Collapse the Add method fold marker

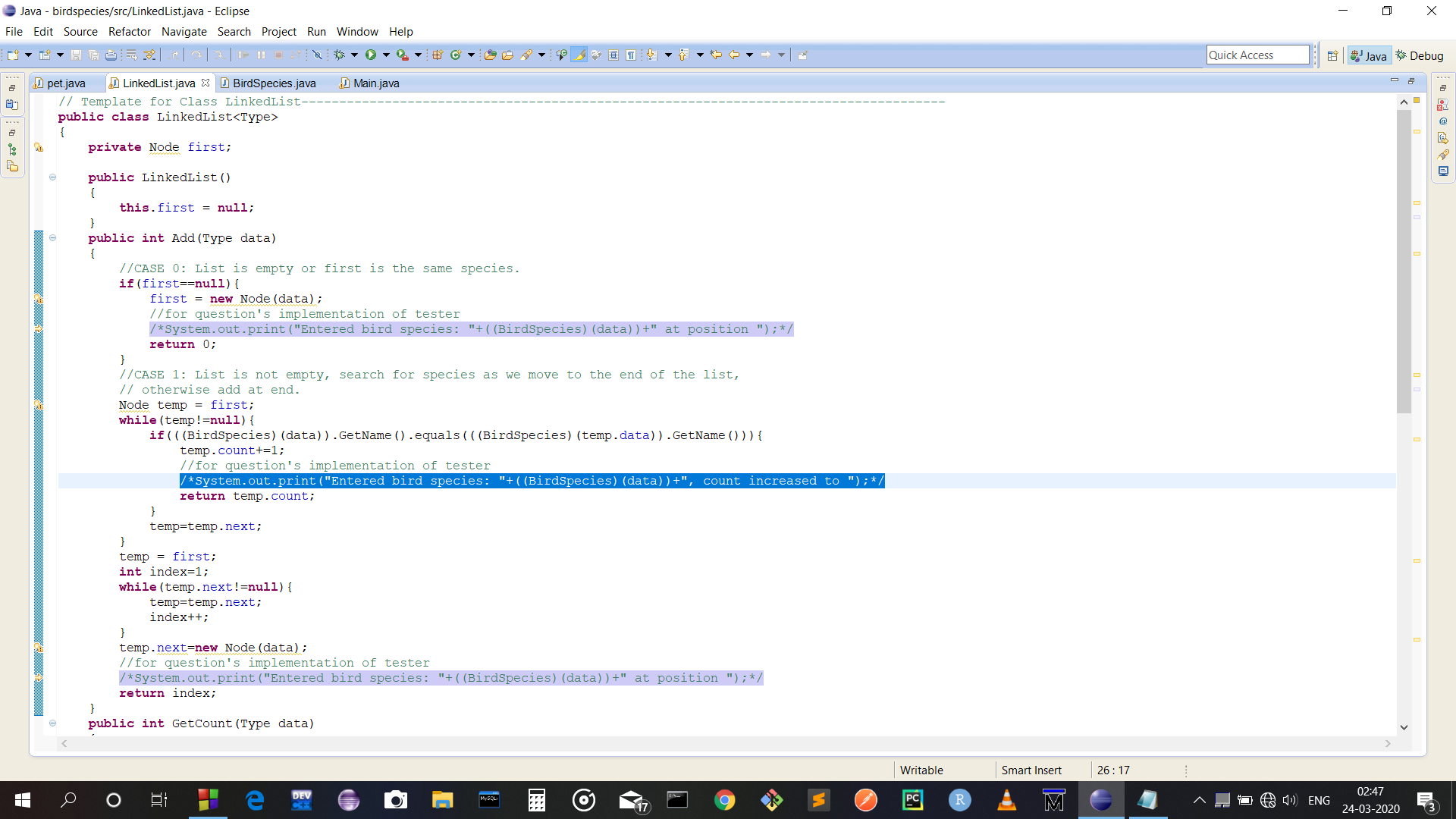[x=52, y=237]
